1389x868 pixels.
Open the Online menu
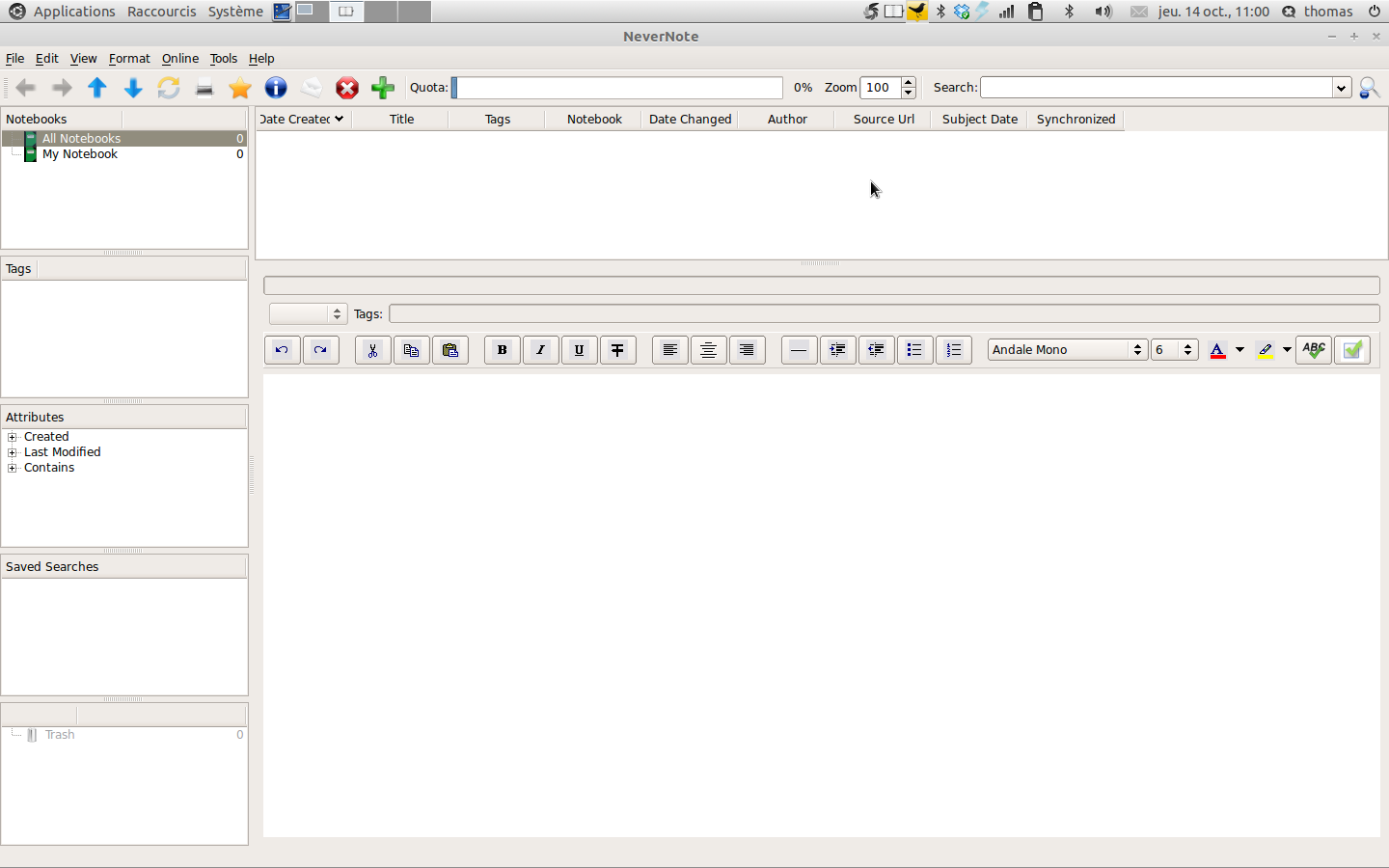[180, 59]
